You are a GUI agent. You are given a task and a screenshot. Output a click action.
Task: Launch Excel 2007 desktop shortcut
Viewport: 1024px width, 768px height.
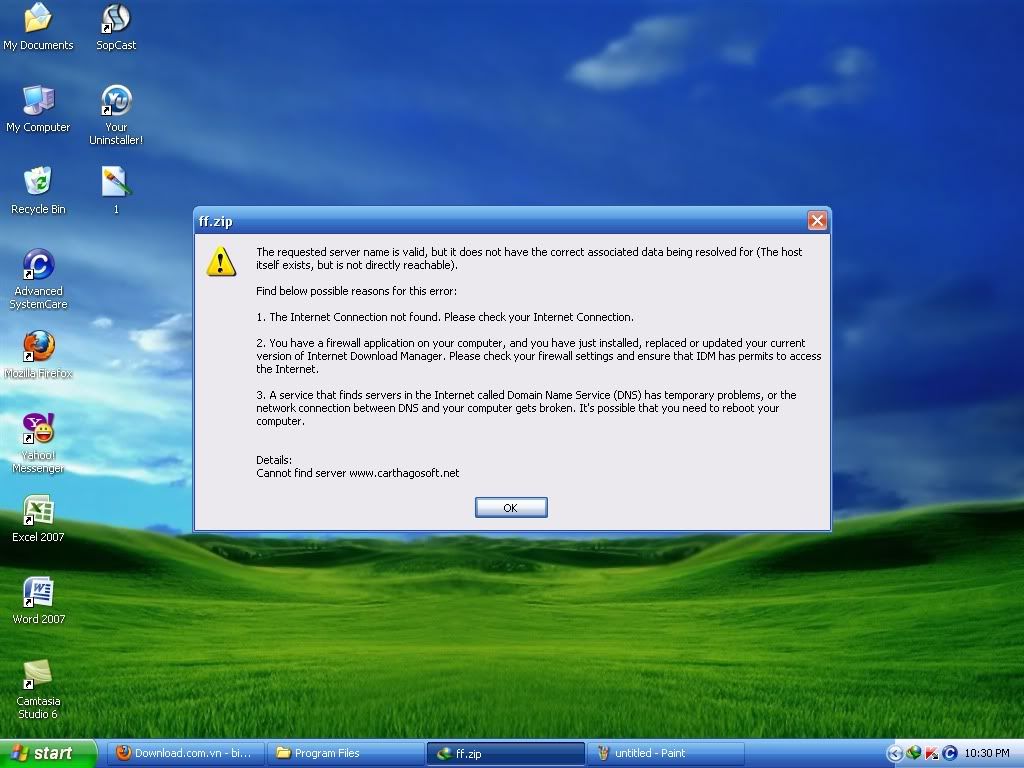[x=38, y=519]
